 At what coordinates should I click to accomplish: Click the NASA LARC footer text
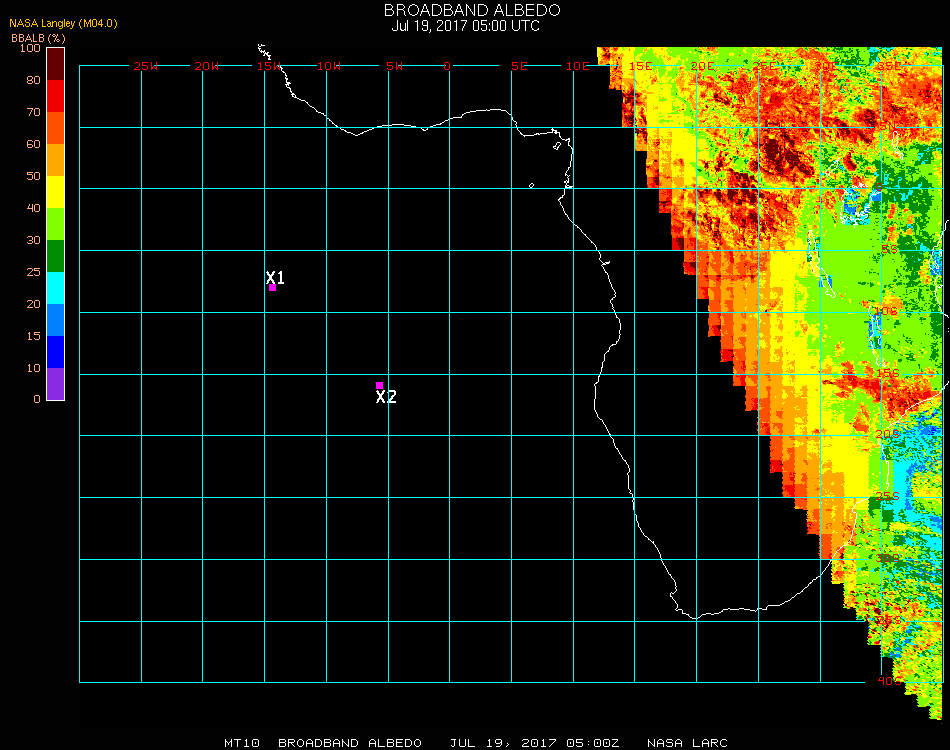point(687,743)
